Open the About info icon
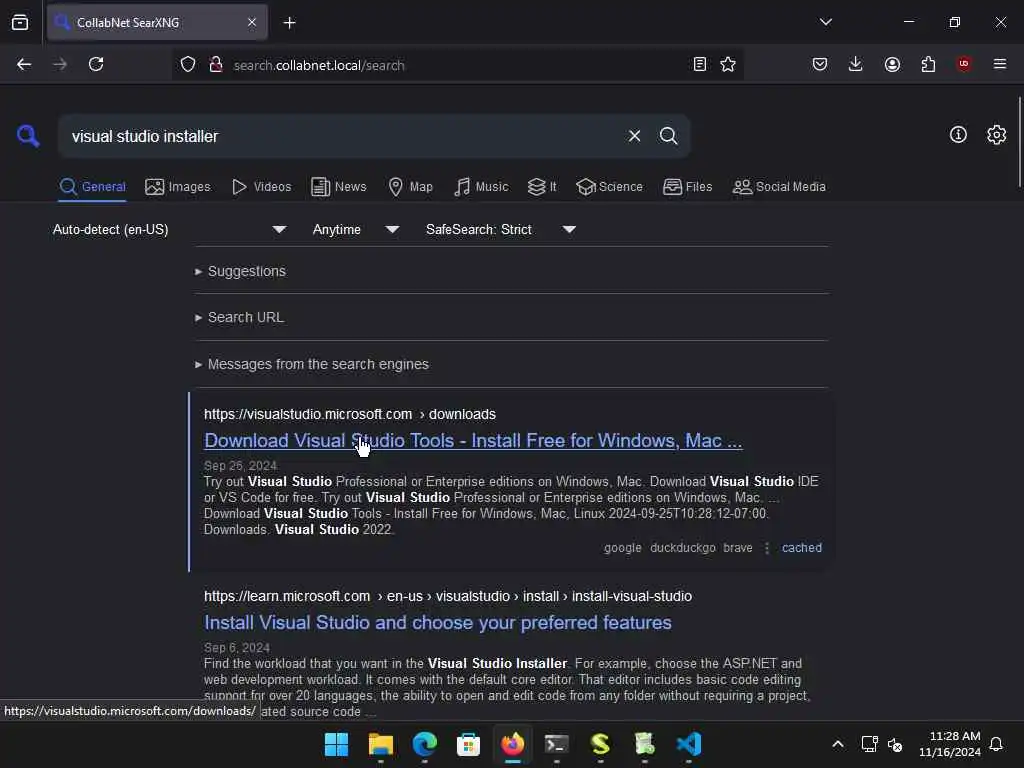 click(x=958, y=135)
